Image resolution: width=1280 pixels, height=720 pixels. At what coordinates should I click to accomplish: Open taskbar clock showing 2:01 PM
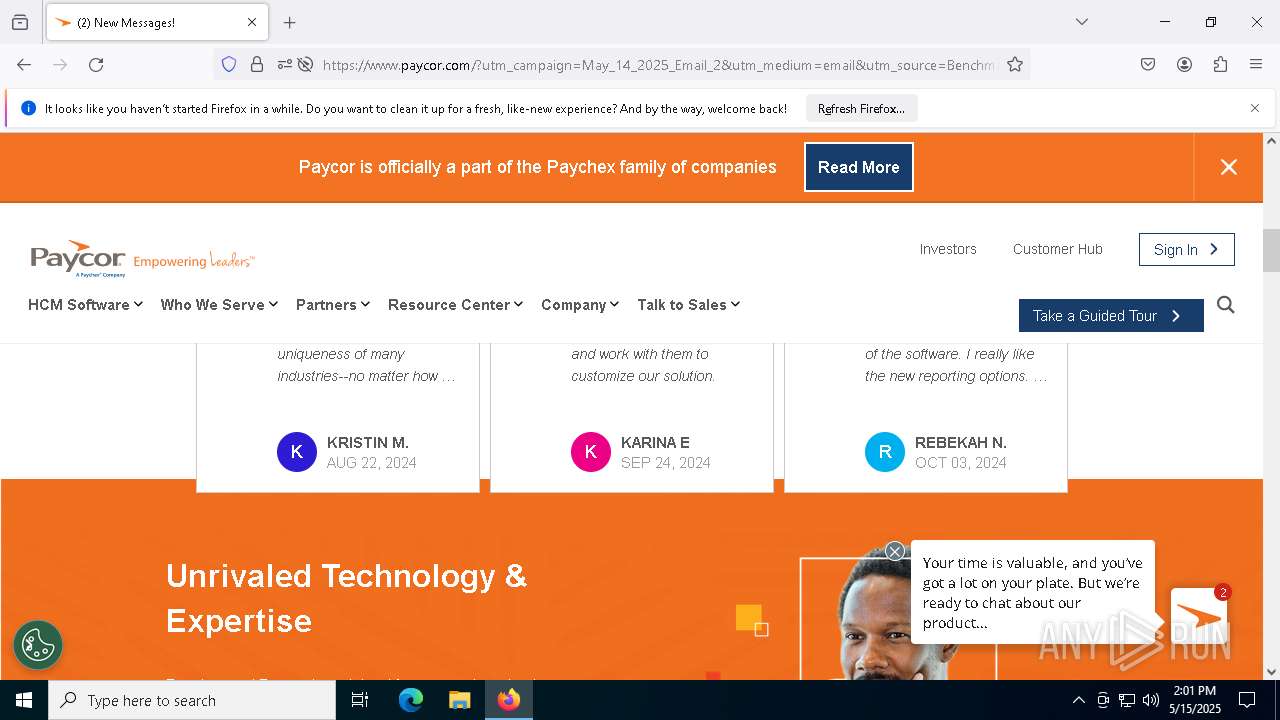click(x=1194, y=700)
